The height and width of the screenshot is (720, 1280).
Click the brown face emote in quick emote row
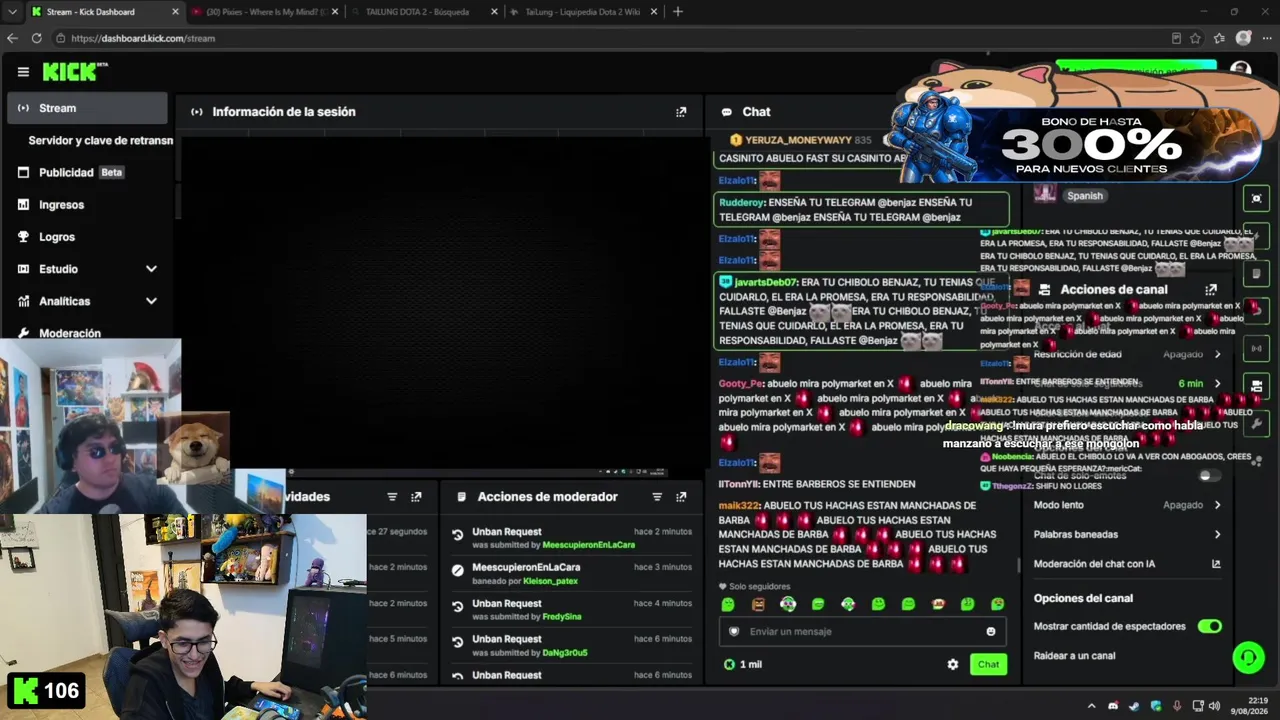pos(758,604)
